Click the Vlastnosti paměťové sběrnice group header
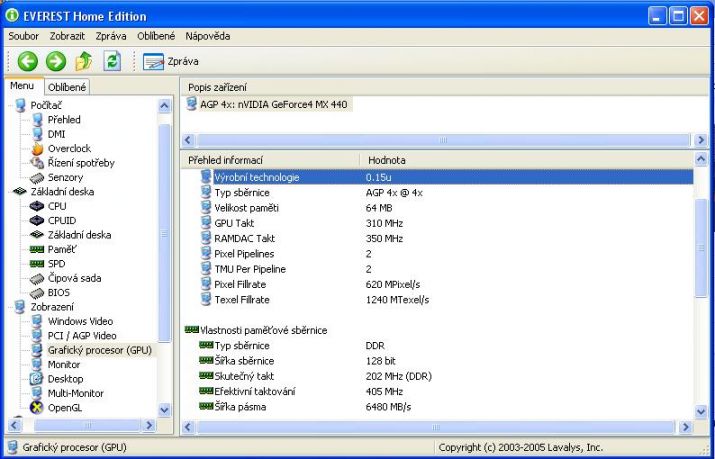 pos(264,330)
